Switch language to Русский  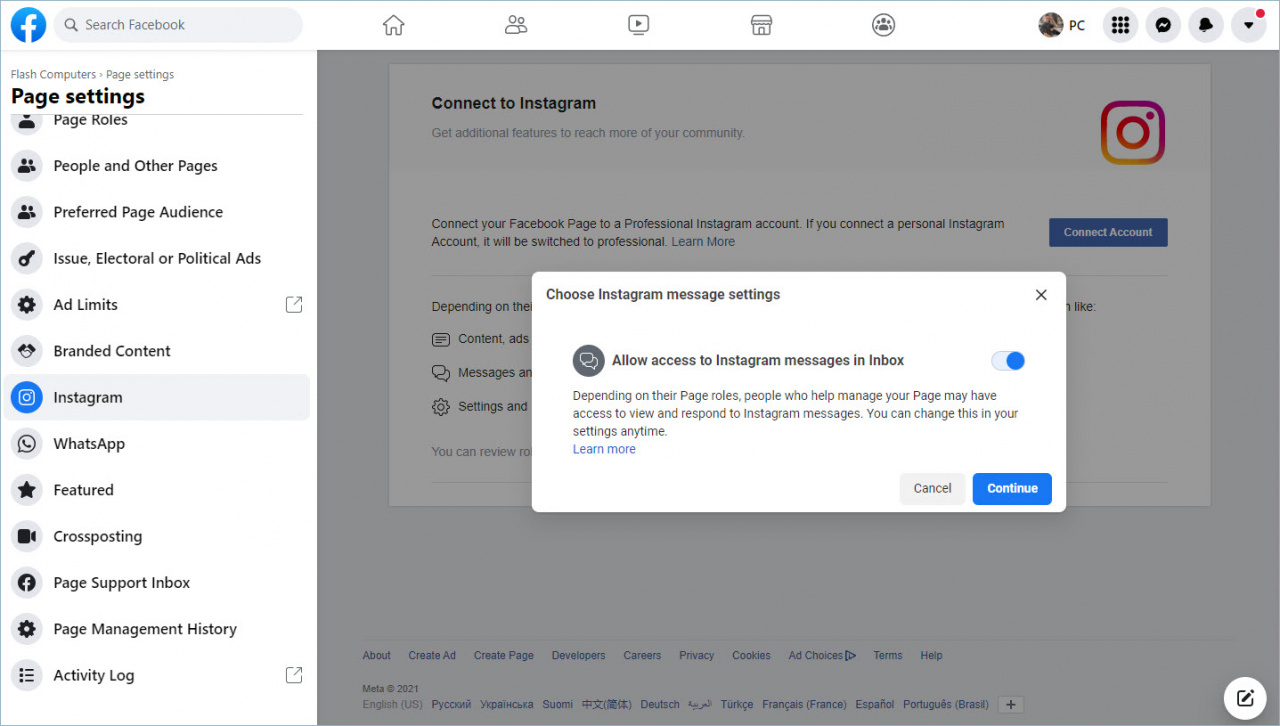pos(451,705)
